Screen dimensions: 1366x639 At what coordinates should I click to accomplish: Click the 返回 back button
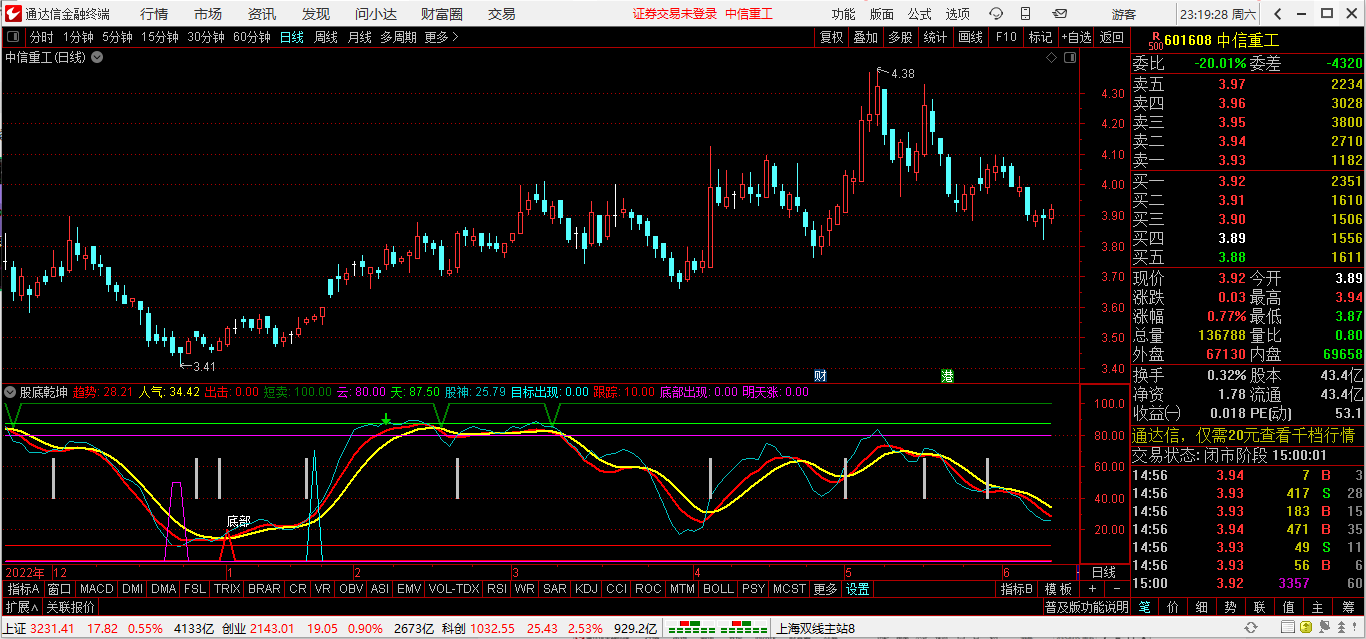tap(1112, 37)
